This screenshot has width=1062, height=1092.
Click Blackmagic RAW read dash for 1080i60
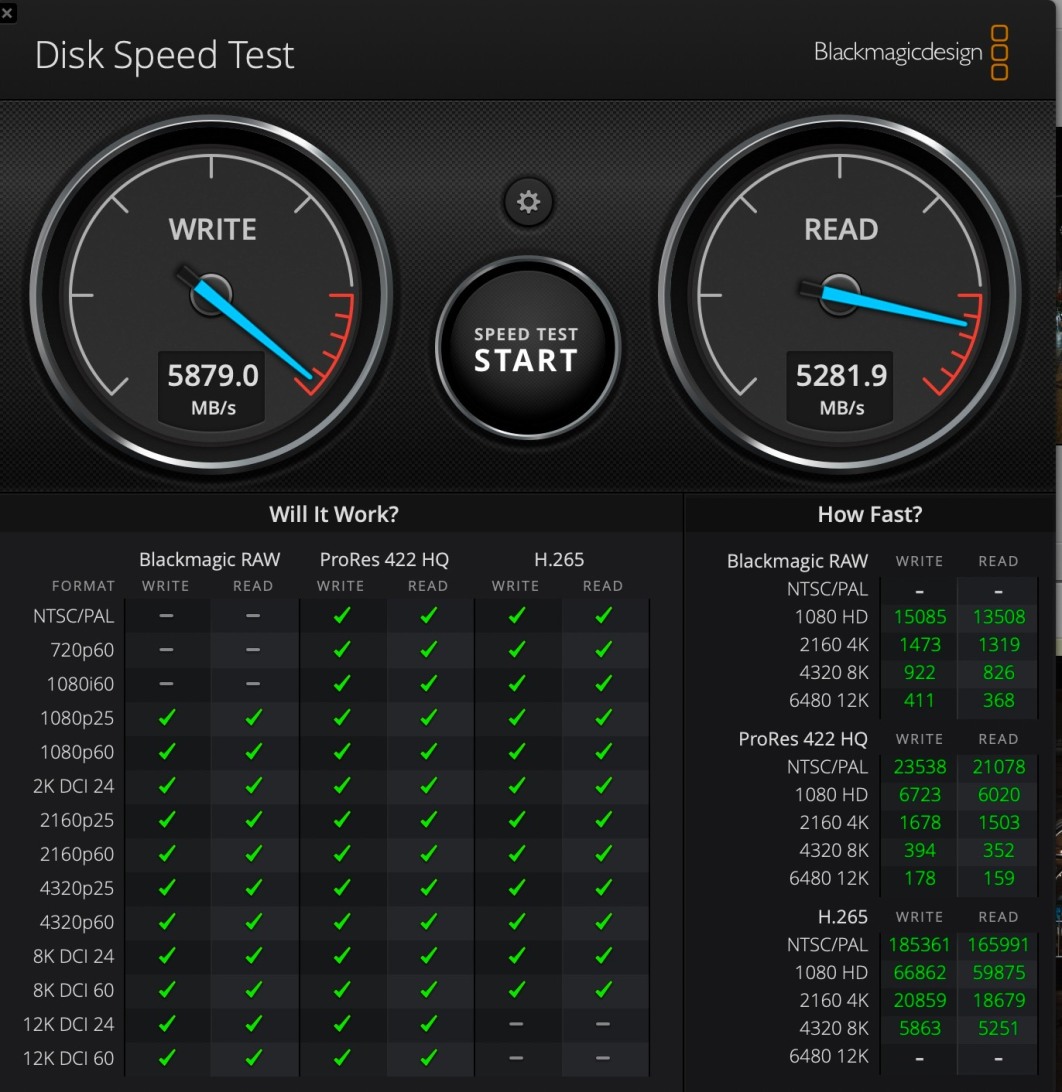click(x=253, y=684)
